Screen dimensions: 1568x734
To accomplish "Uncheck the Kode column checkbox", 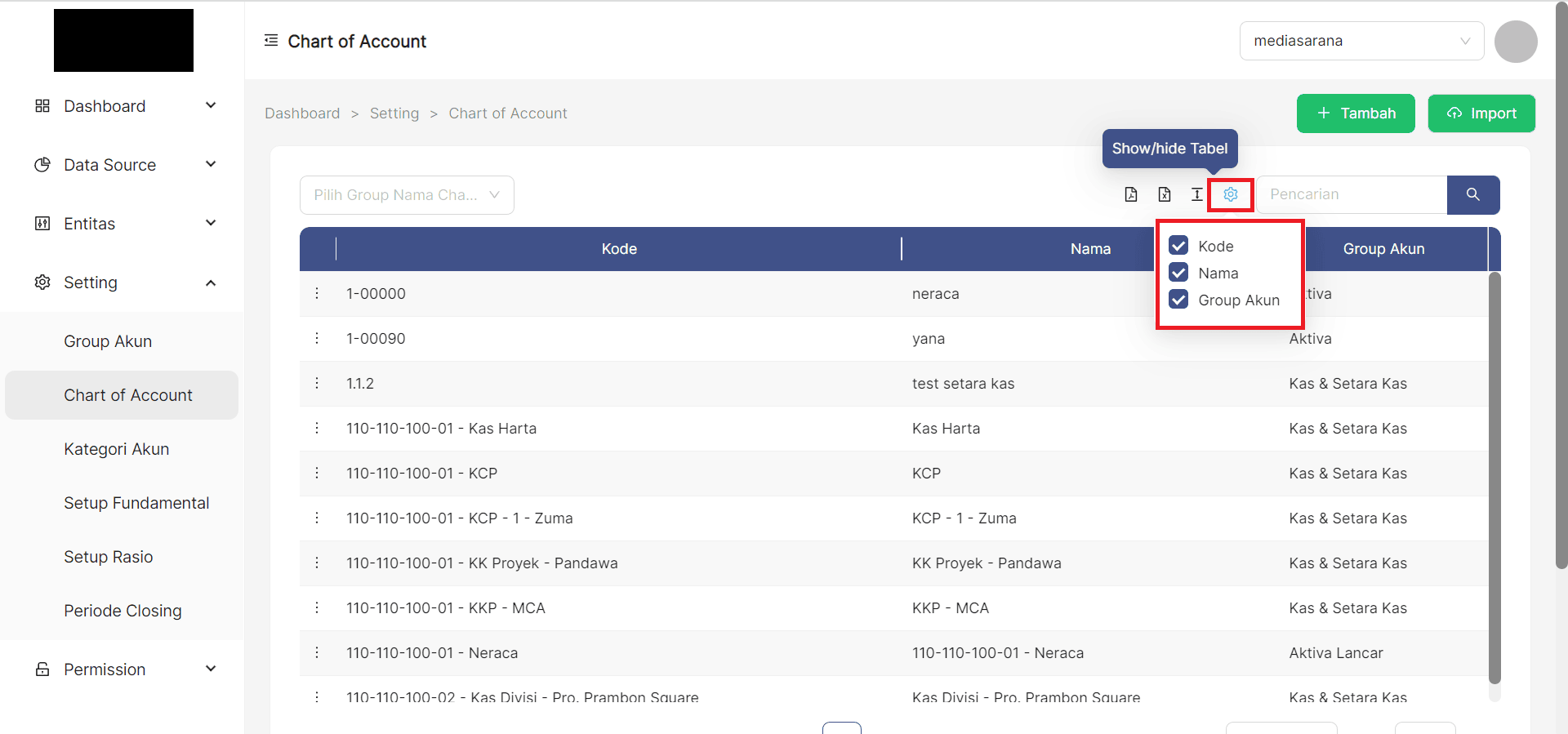I will 1178,245.
